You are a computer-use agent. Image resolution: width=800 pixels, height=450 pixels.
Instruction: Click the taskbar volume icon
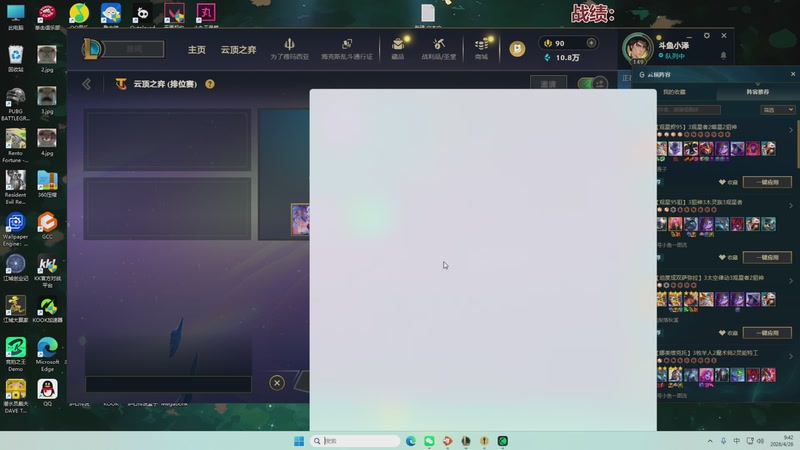click(x=761, y=441)
